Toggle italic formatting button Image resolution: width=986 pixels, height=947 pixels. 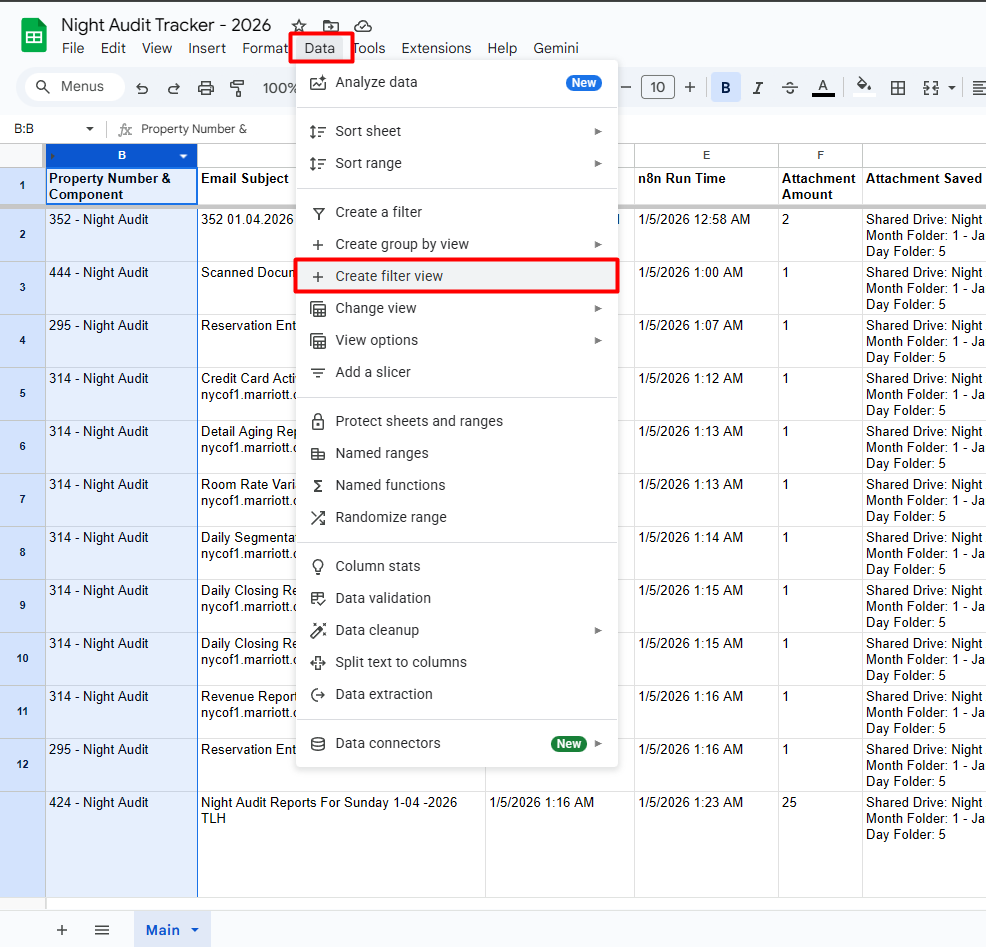pos(757,88)
